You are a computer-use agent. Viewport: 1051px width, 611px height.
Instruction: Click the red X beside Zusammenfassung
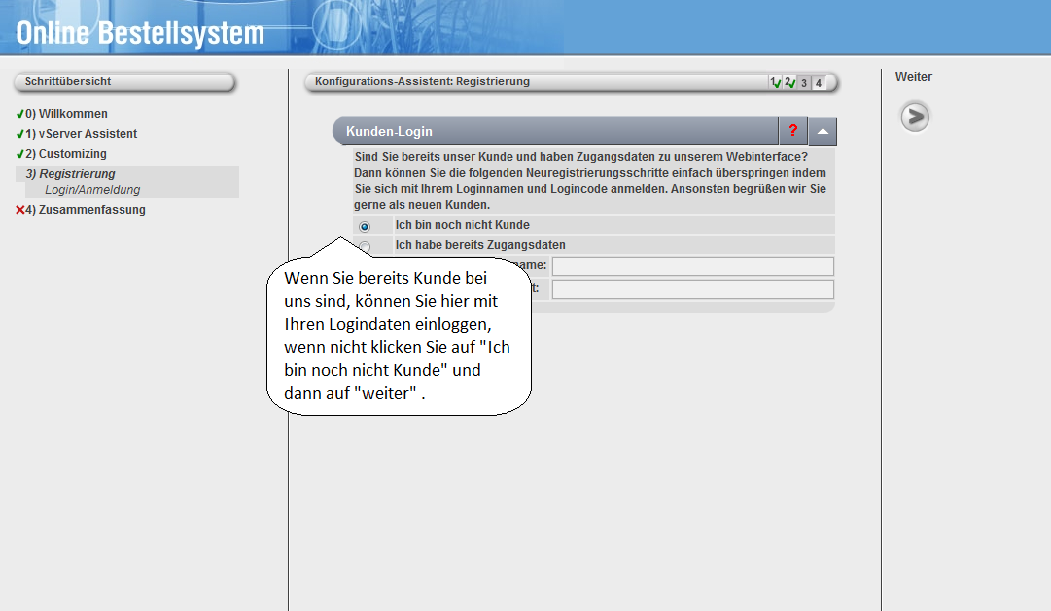[20, 210]
